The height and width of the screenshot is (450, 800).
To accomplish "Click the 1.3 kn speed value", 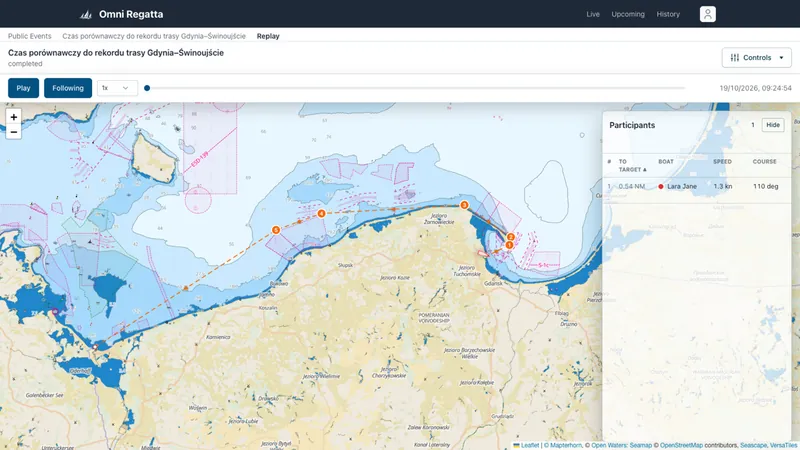I will [722, 186].
